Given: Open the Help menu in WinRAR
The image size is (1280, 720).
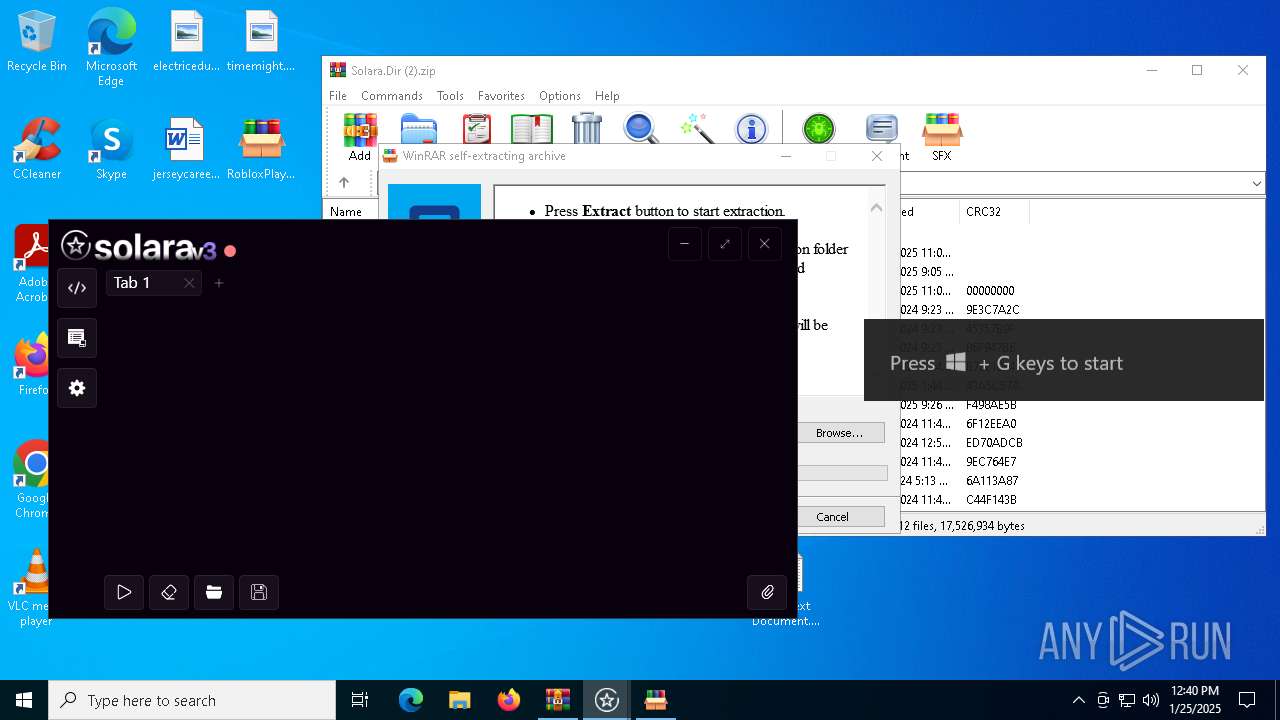Looking at the screenshot, I should click(607, 96).
